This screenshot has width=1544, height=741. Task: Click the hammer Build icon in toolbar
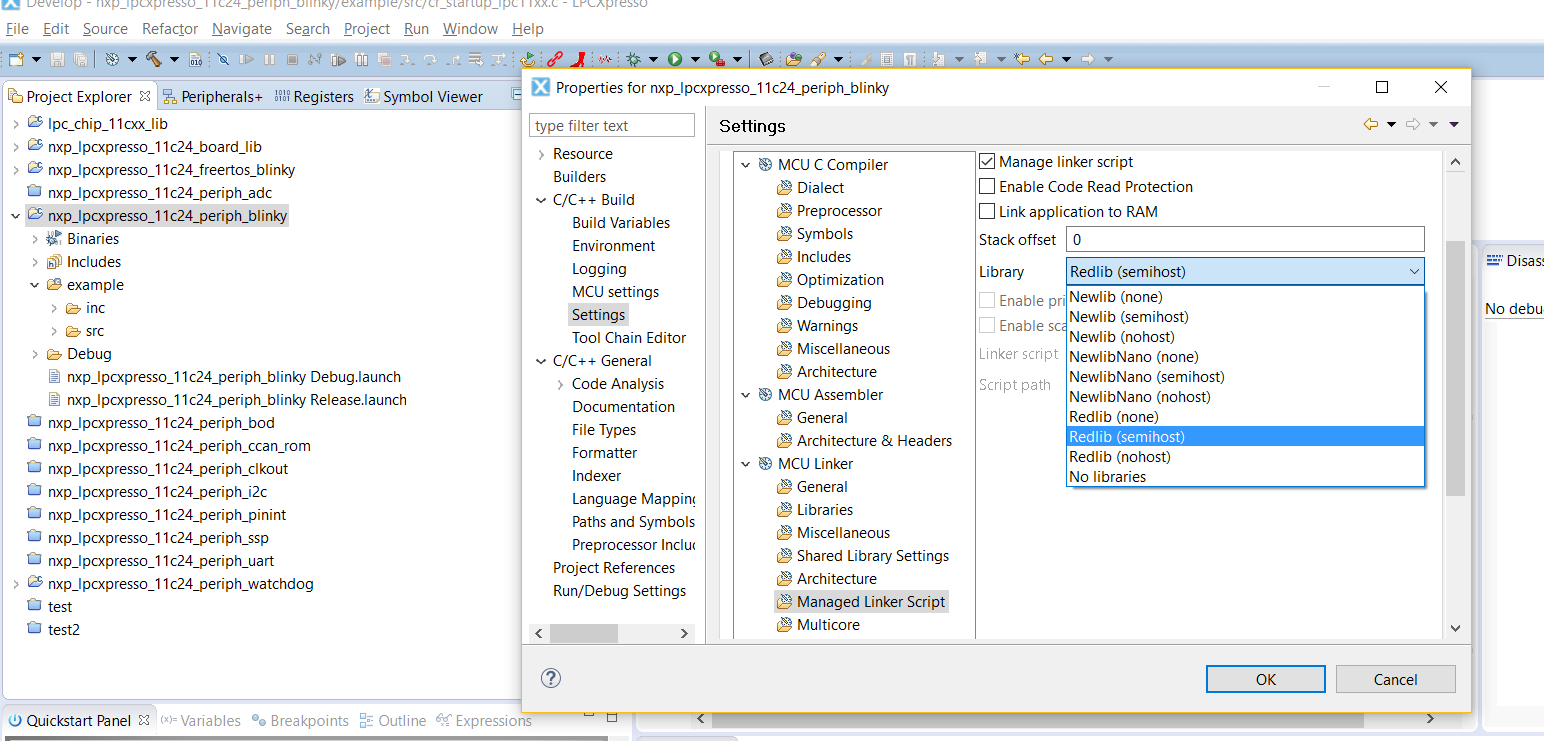point(154,59)
